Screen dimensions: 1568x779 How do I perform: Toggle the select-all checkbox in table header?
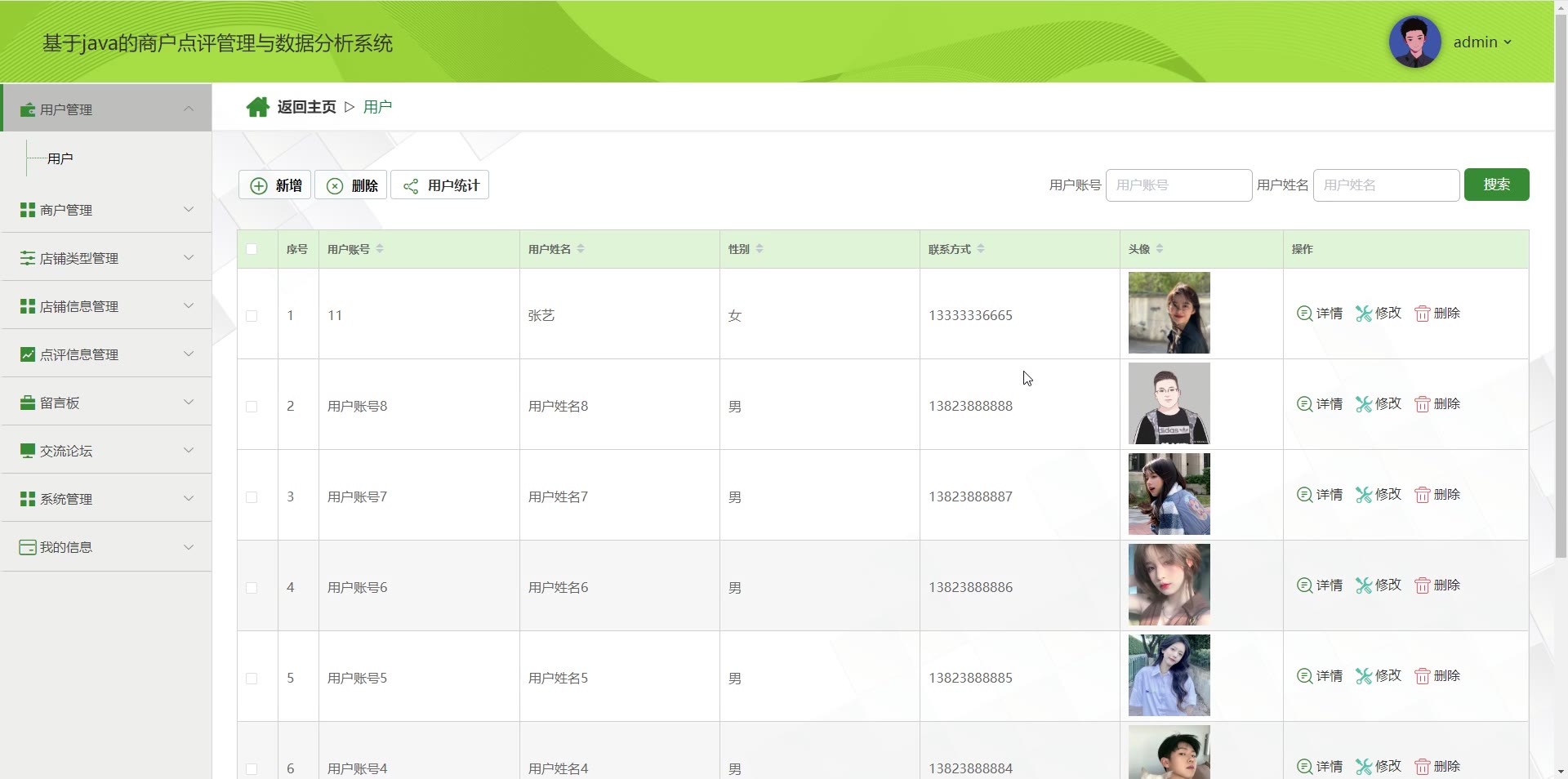coord(252,250)
